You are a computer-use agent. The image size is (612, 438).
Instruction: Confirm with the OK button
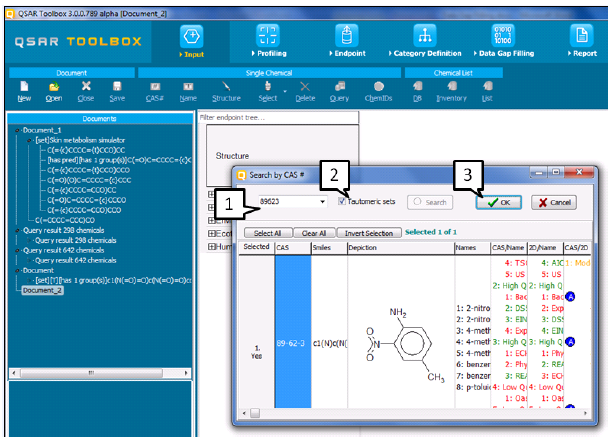pos(499,202)
